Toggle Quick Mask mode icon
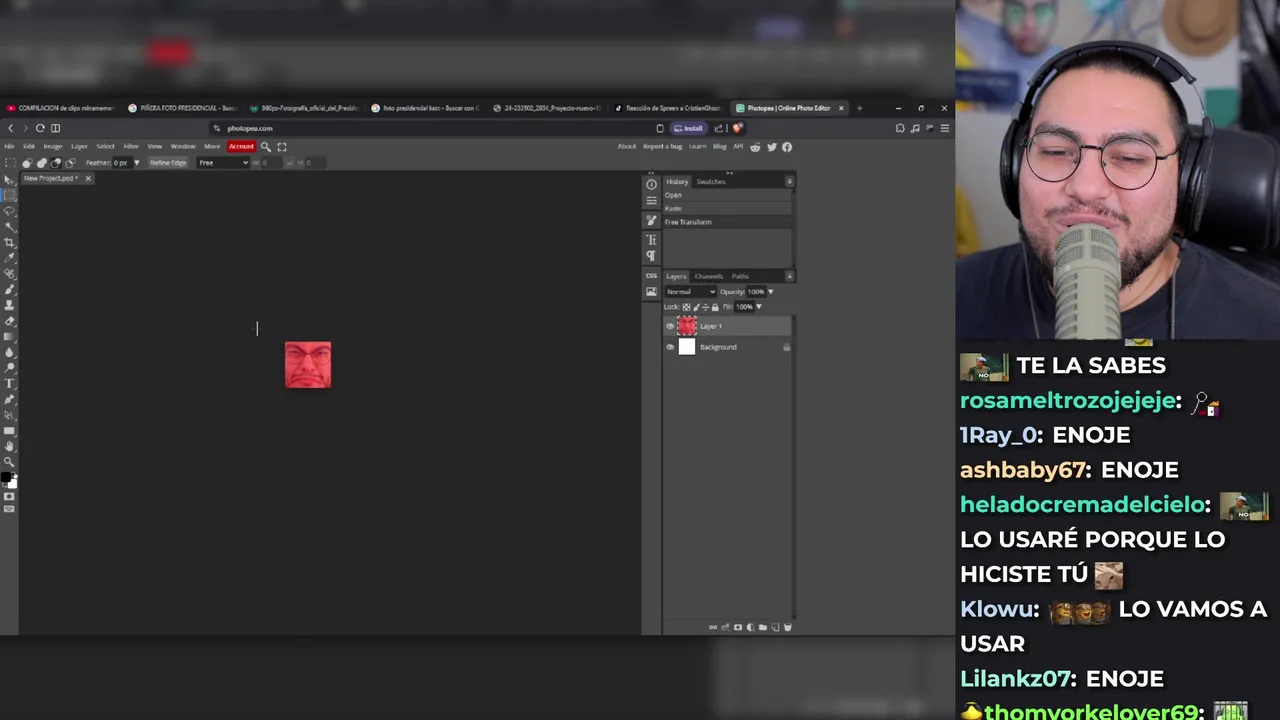1280x720 pixels. coord(10,496)
